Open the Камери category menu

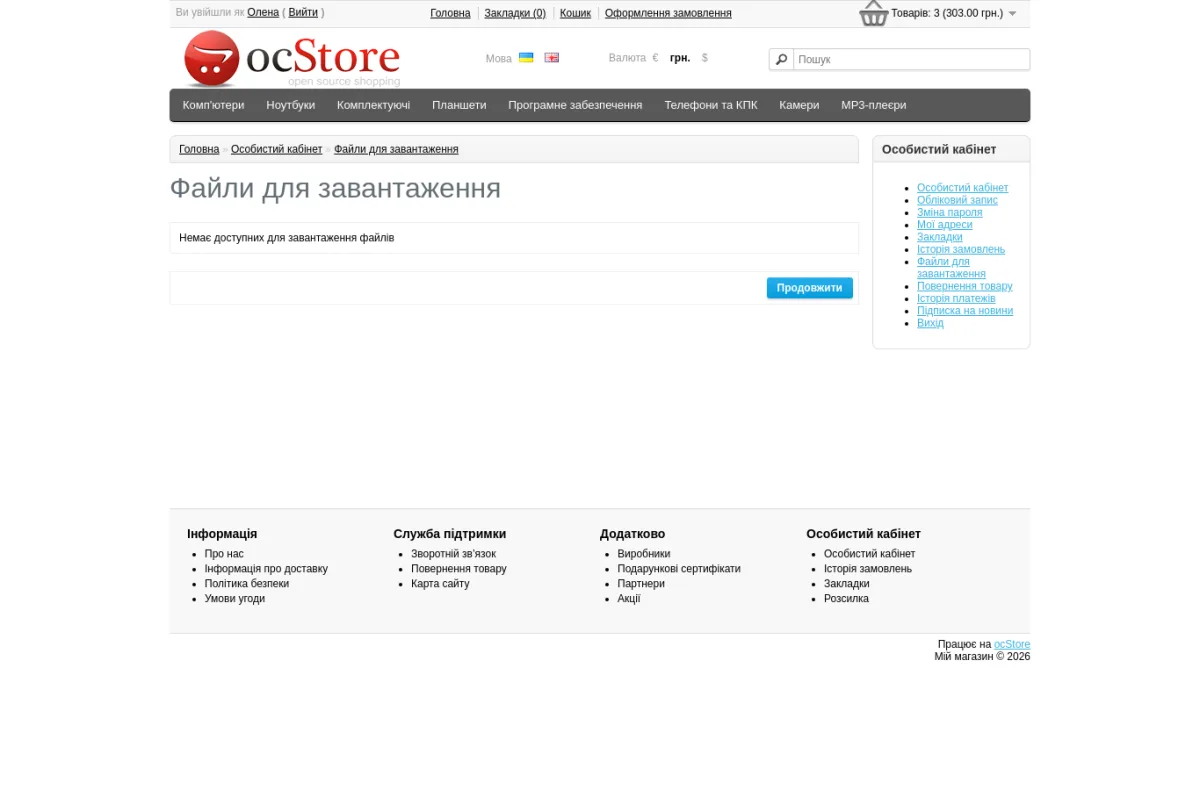799,105
